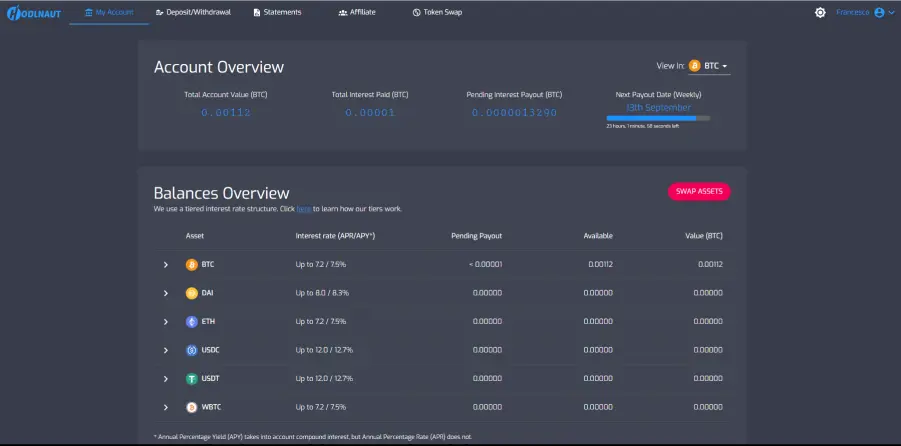Click USDC interest rate 'Up to 12.0 / 12.7%'
This screenshot has width=901, height=446.
[324, 350]
